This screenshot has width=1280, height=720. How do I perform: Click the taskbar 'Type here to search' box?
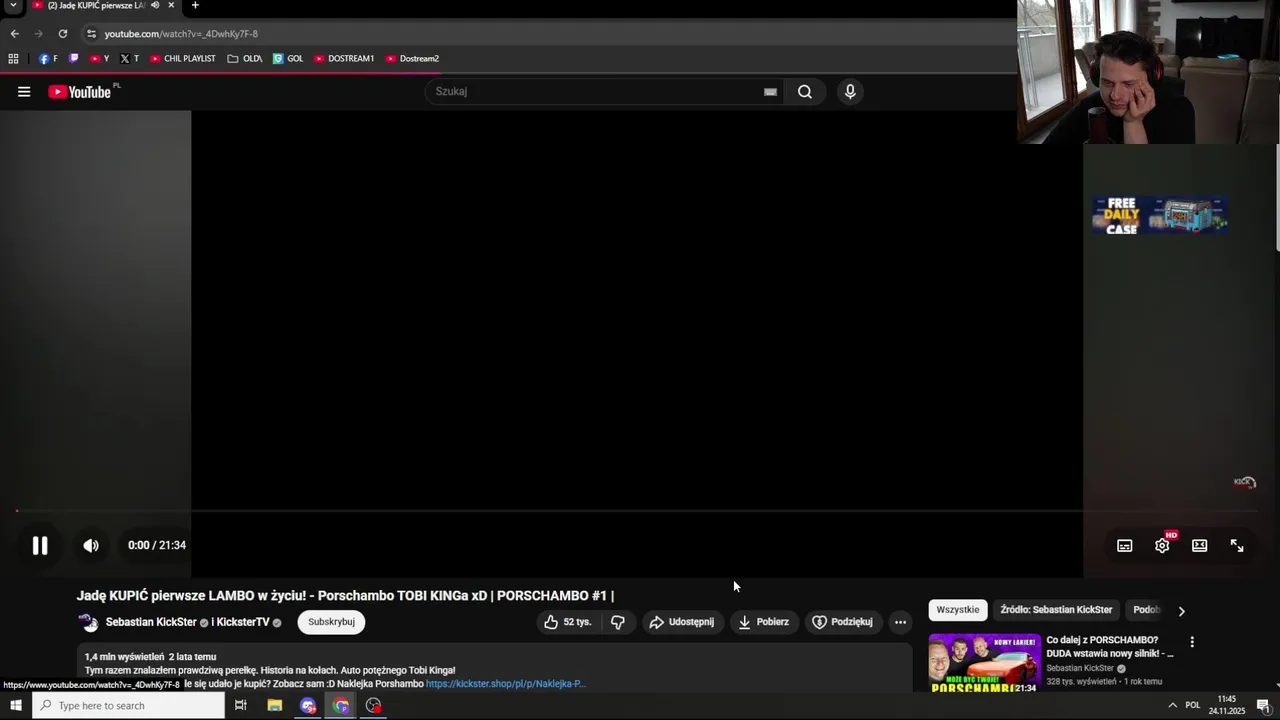128,706
